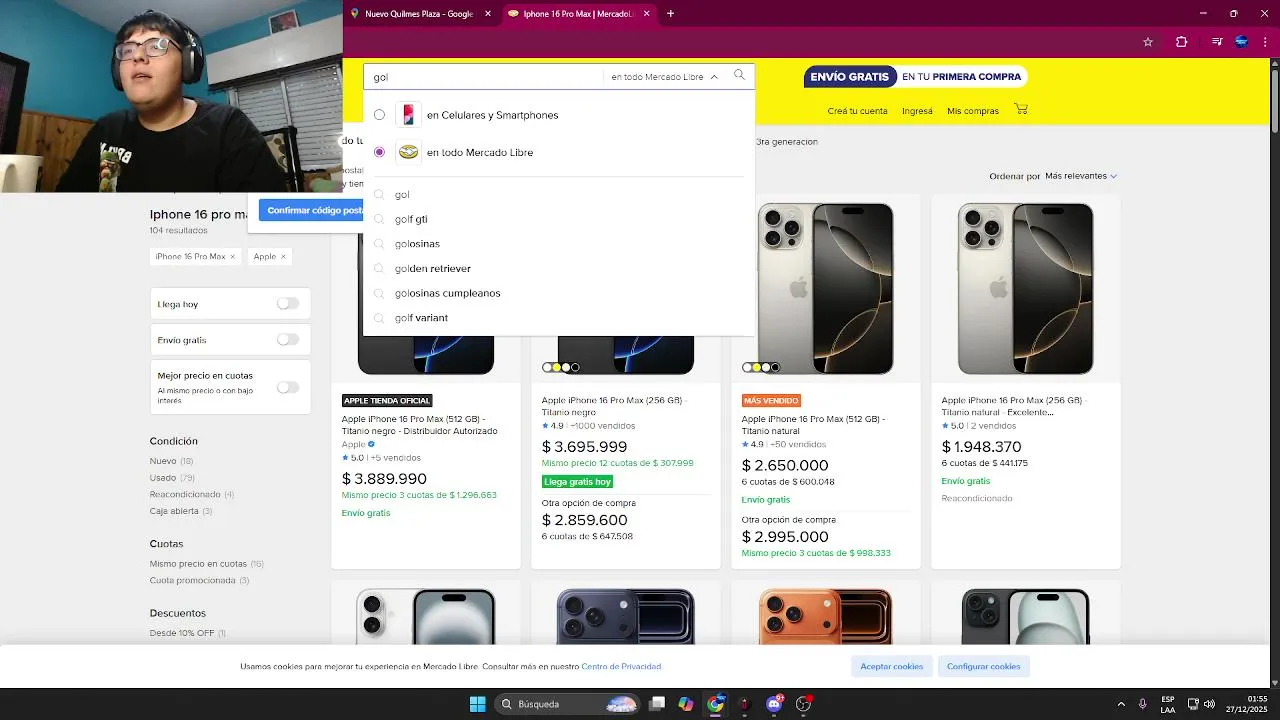
Task: Open the Windows Start menu
Action: point(477,704)
